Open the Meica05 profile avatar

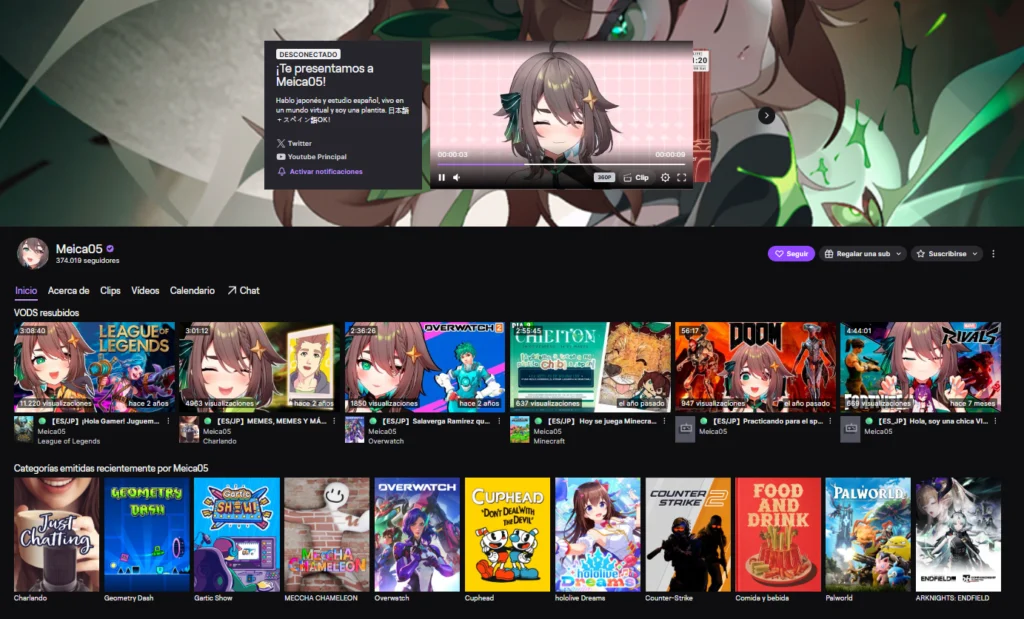point(33,253)
